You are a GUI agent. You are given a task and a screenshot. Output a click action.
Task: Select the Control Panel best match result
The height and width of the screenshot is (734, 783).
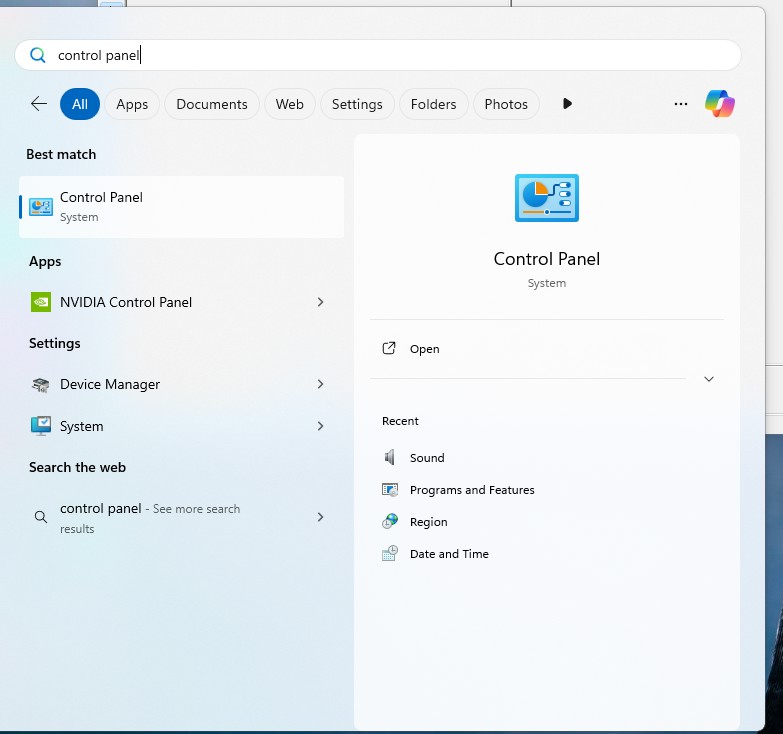(x=181, y=207)
